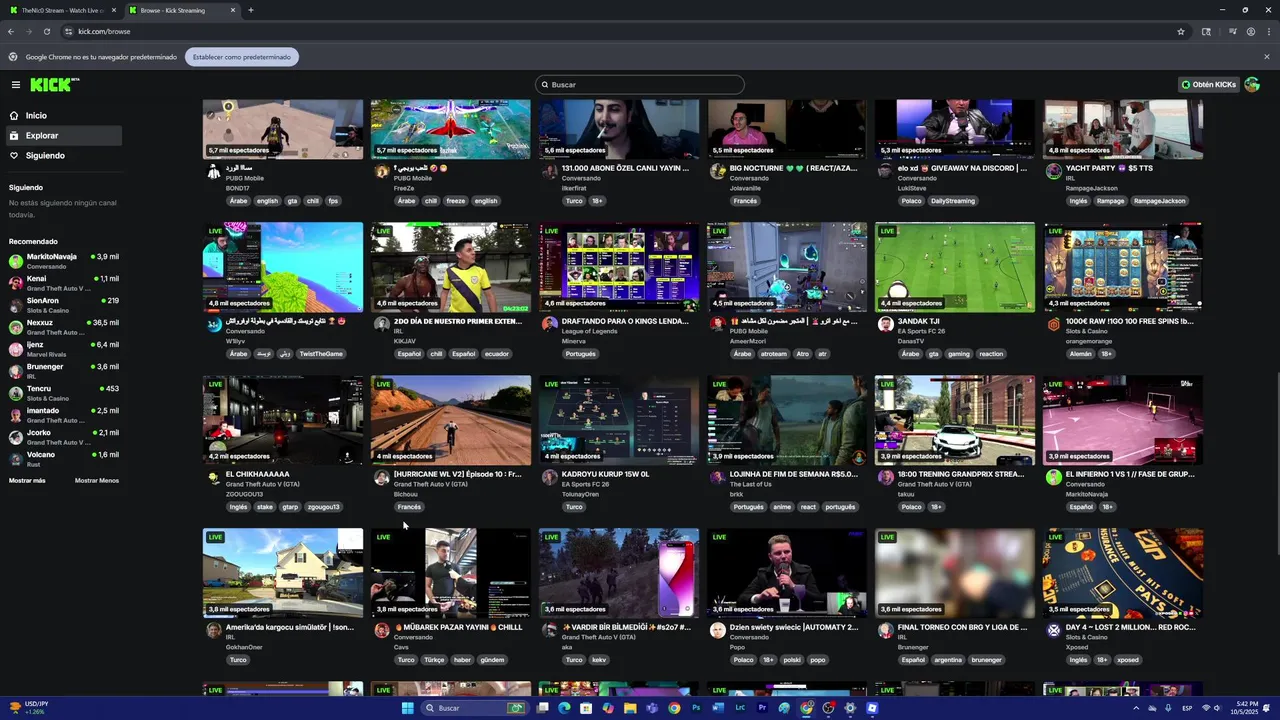1280x720 pixels.
Task: Click the gündem tag under Cavs
Action: point(492,660)
